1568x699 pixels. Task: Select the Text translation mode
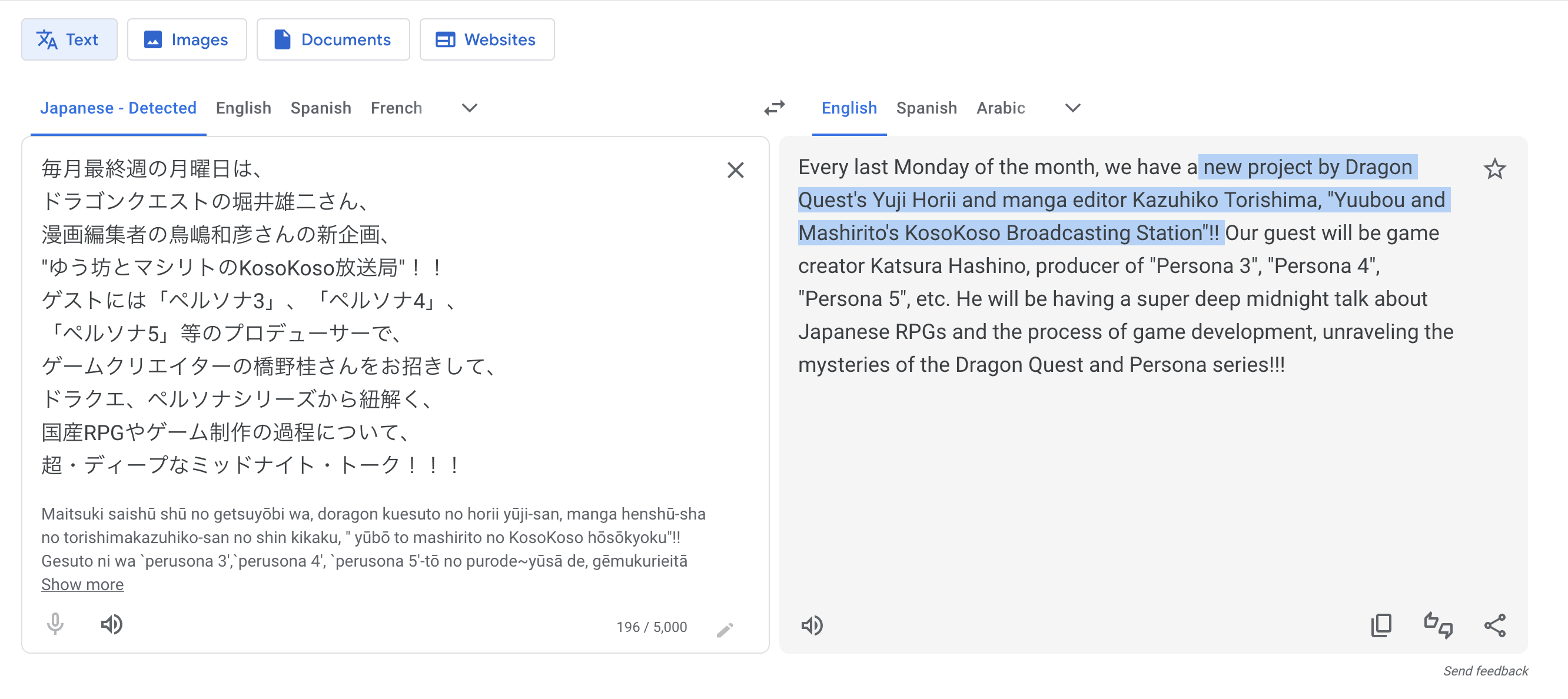click(x=69, y=39)
